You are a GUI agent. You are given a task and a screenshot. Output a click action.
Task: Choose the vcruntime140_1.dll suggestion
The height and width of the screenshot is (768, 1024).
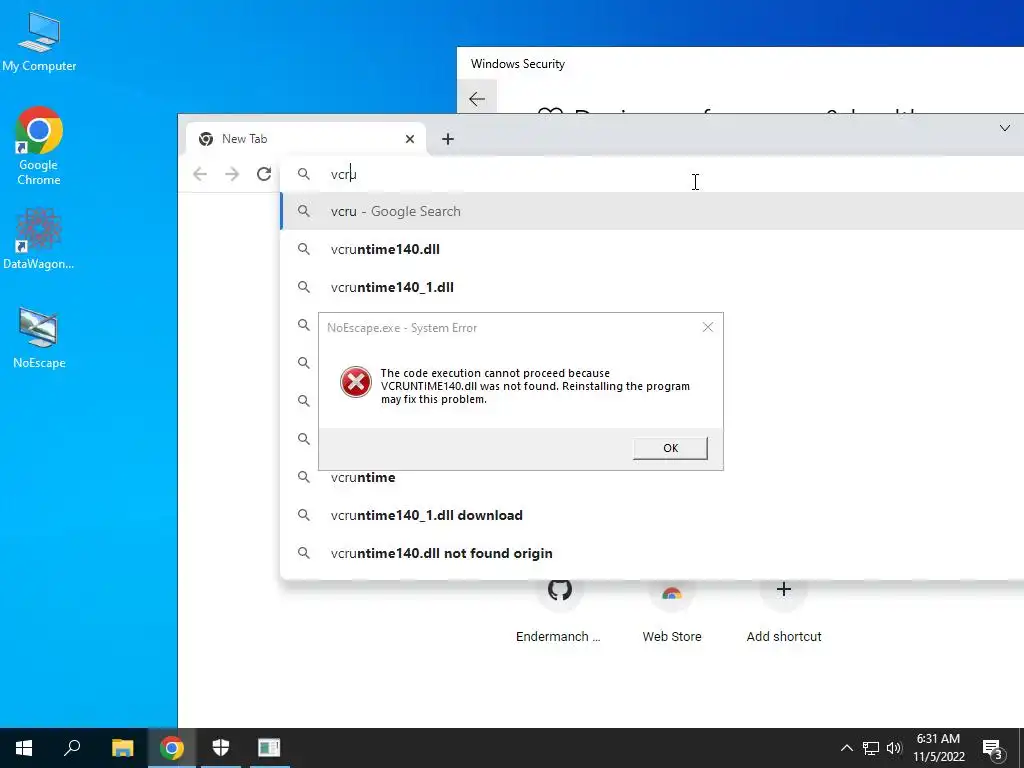[653, 287]
